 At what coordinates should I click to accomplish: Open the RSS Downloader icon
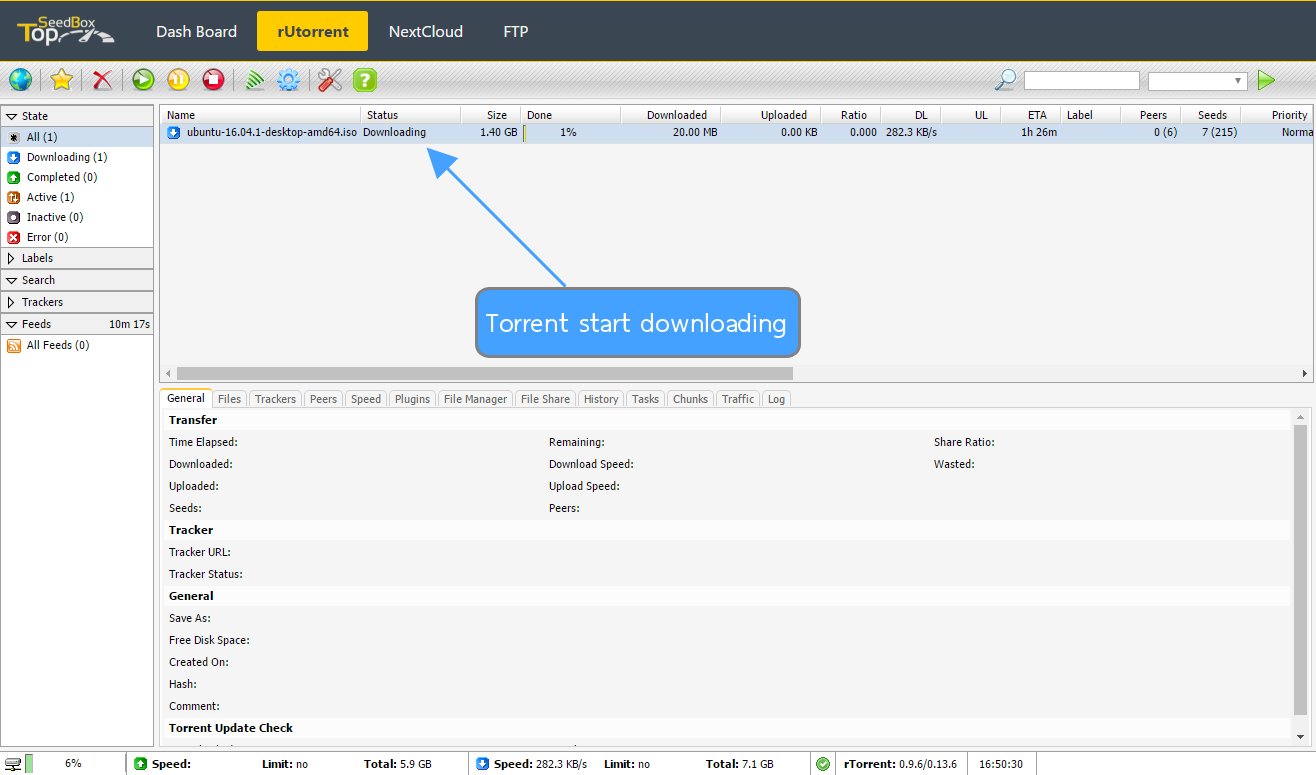255,80
